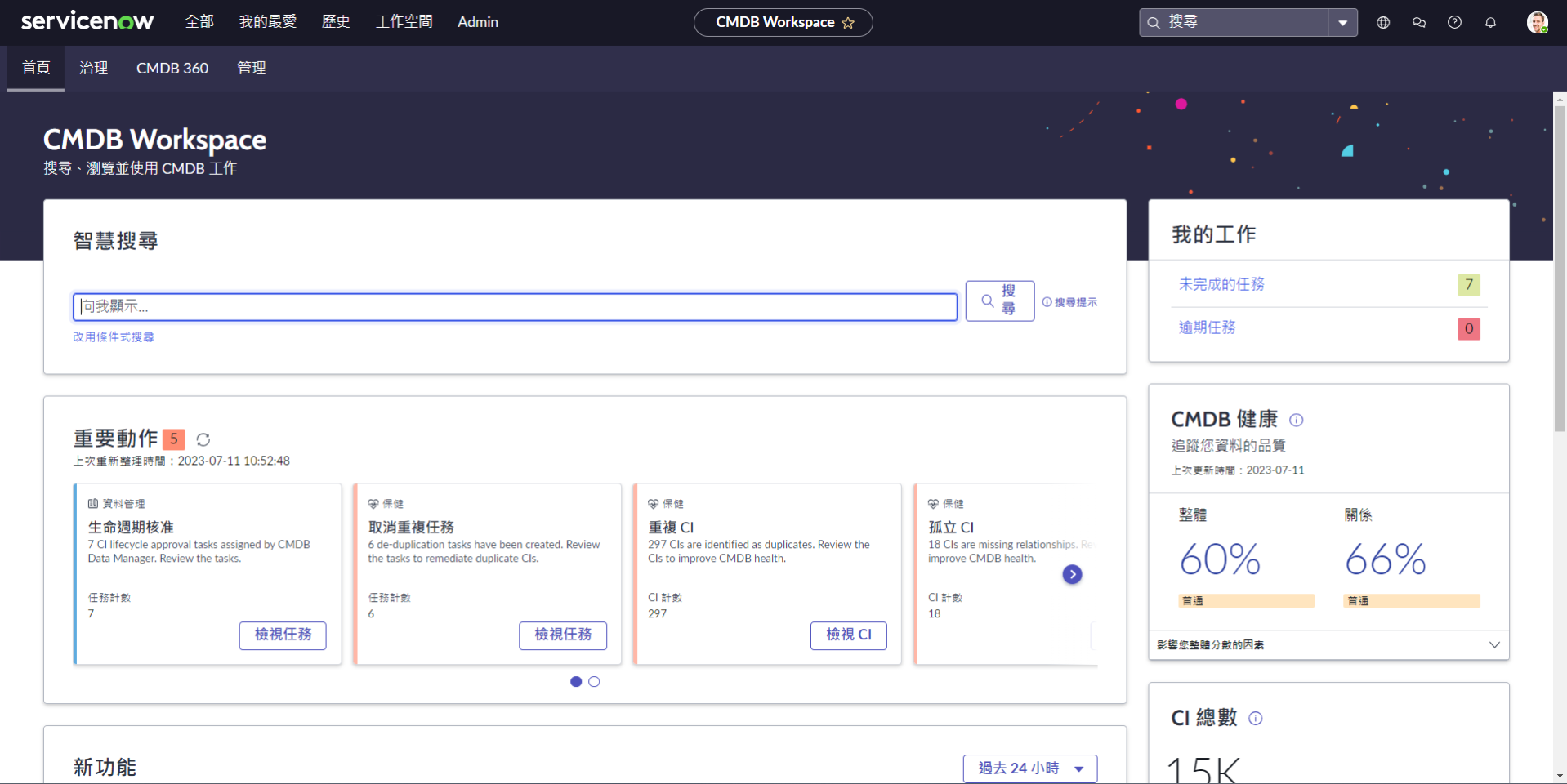Click 檢視 CI on the 重複 CI card
Image resolution: width=1567 pixels, height=784 pixels.
pos(849,635)
